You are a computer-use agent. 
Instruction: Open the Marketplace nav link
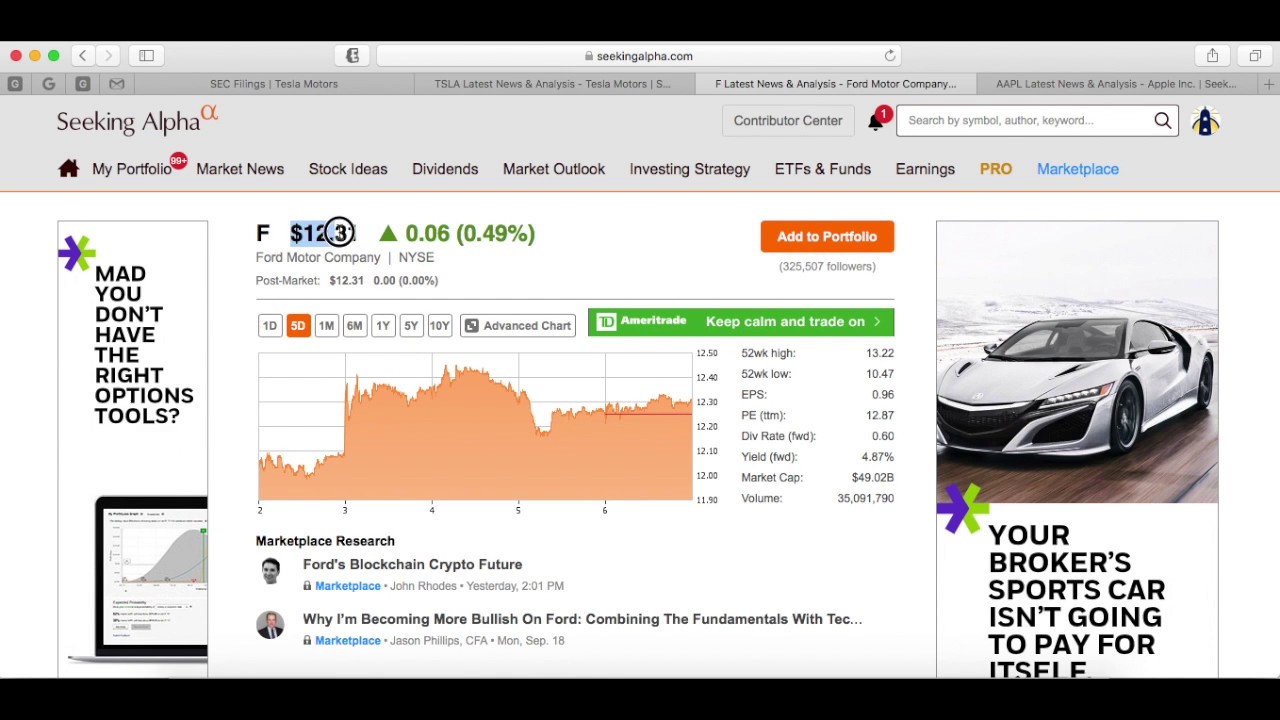[x=1078, y=169]
